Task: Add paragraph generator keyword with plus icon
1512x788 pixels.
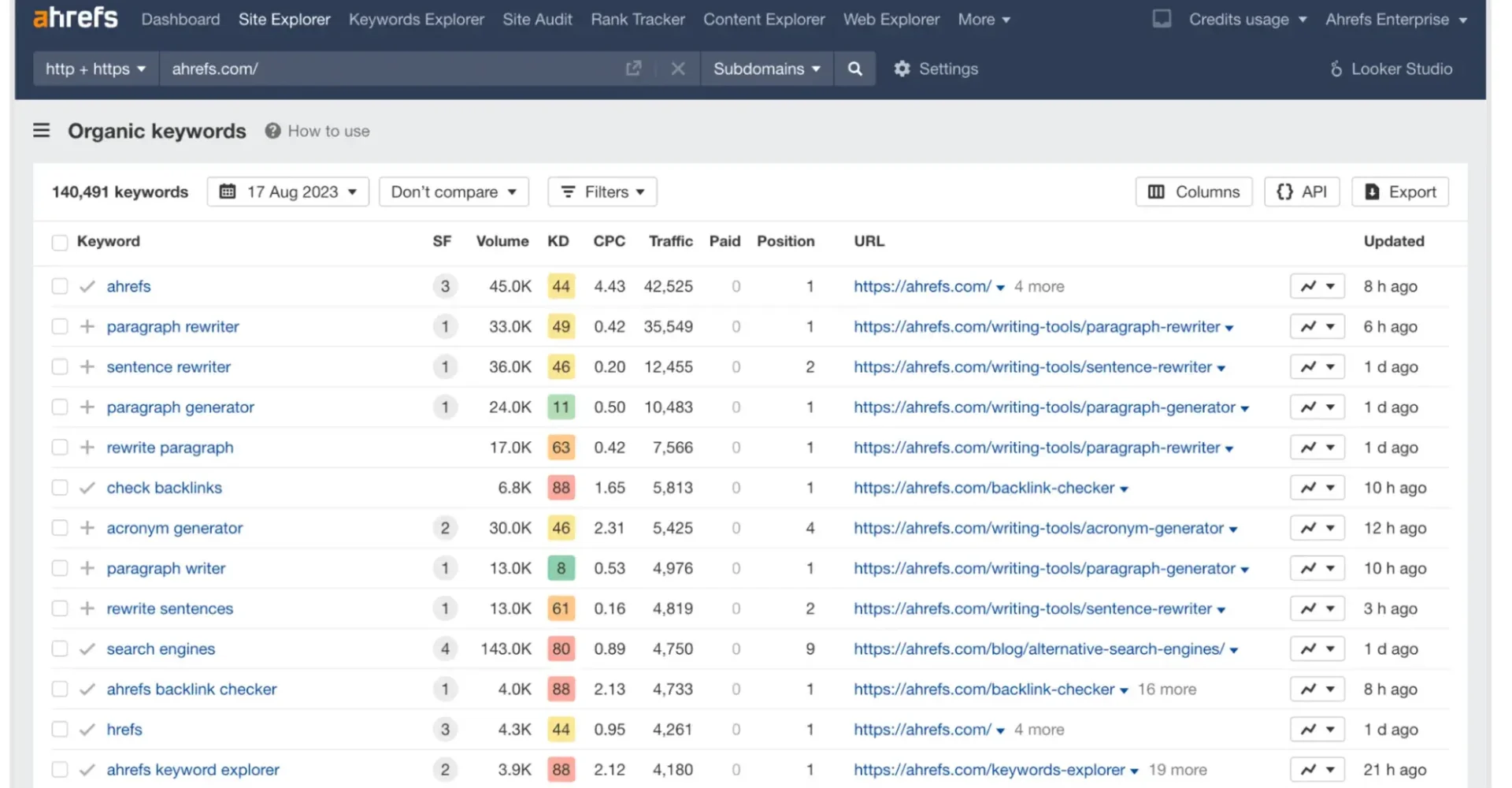Action: [x=87, y=407]
